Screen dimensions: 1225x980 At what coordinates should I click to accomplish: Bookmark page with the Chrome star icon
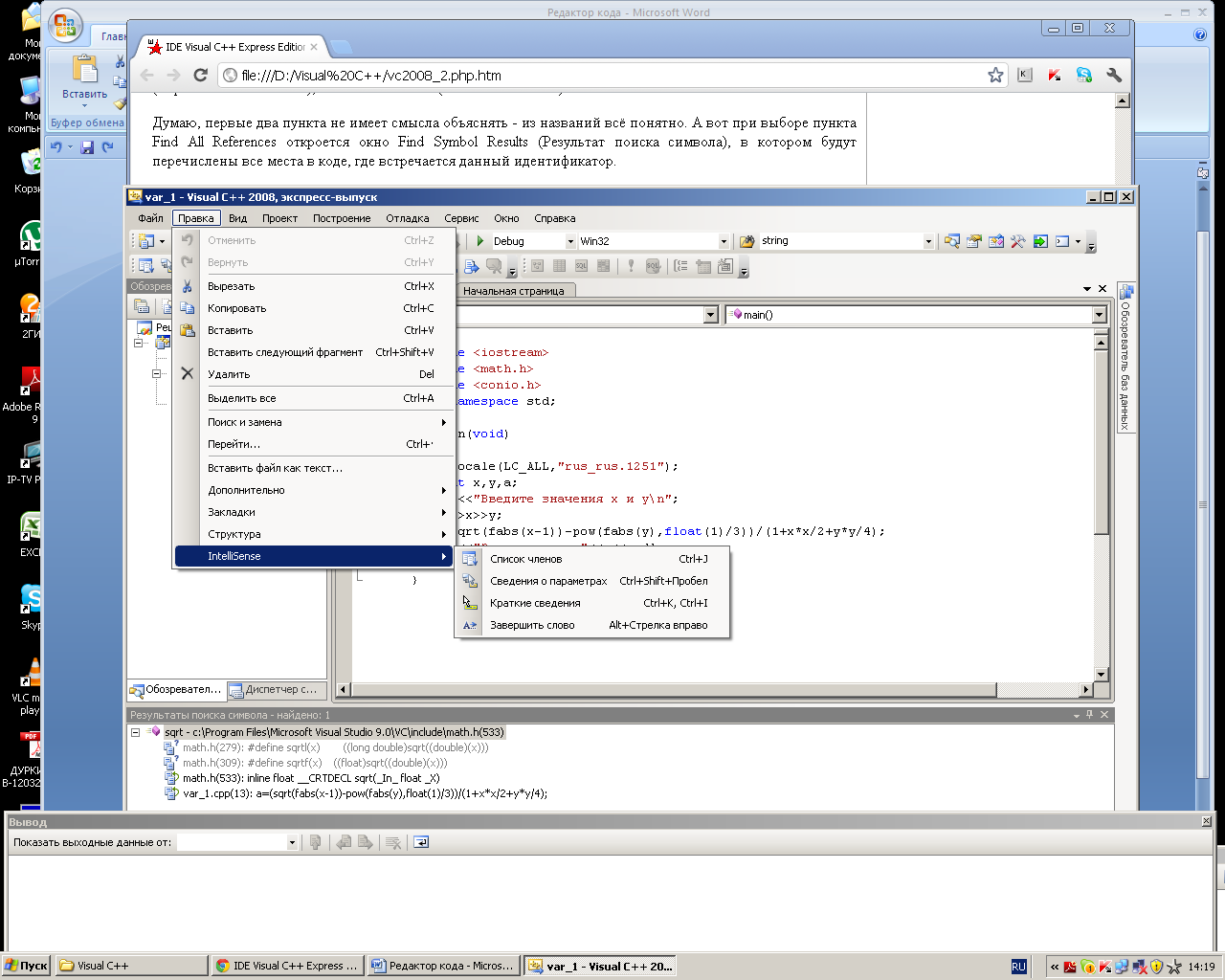(x=995, y=75)
